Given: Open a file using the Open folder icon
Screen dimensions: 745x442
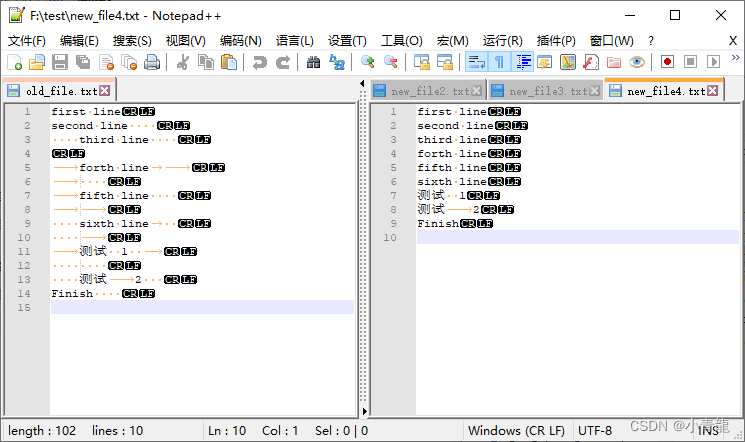Looking at the screenshot, I should [37, 62].
